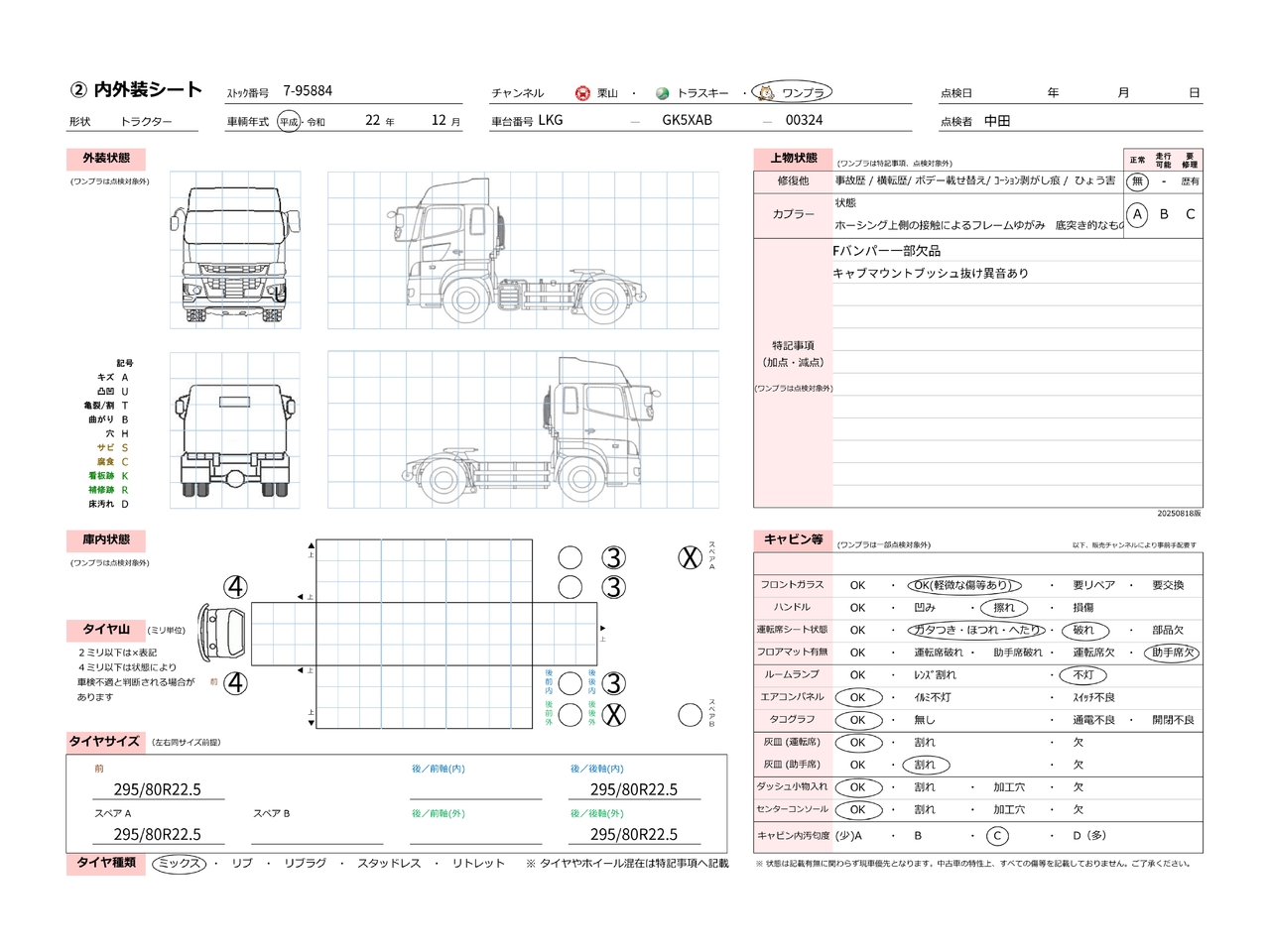The image size is (1270, 952).
Task: Select circled C for キャビン内汚匂度
Action: [997, 836]
